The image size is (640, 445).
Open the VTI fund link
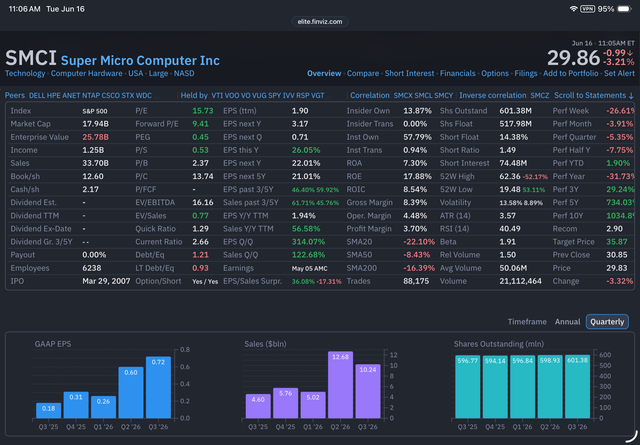[217, 96]
